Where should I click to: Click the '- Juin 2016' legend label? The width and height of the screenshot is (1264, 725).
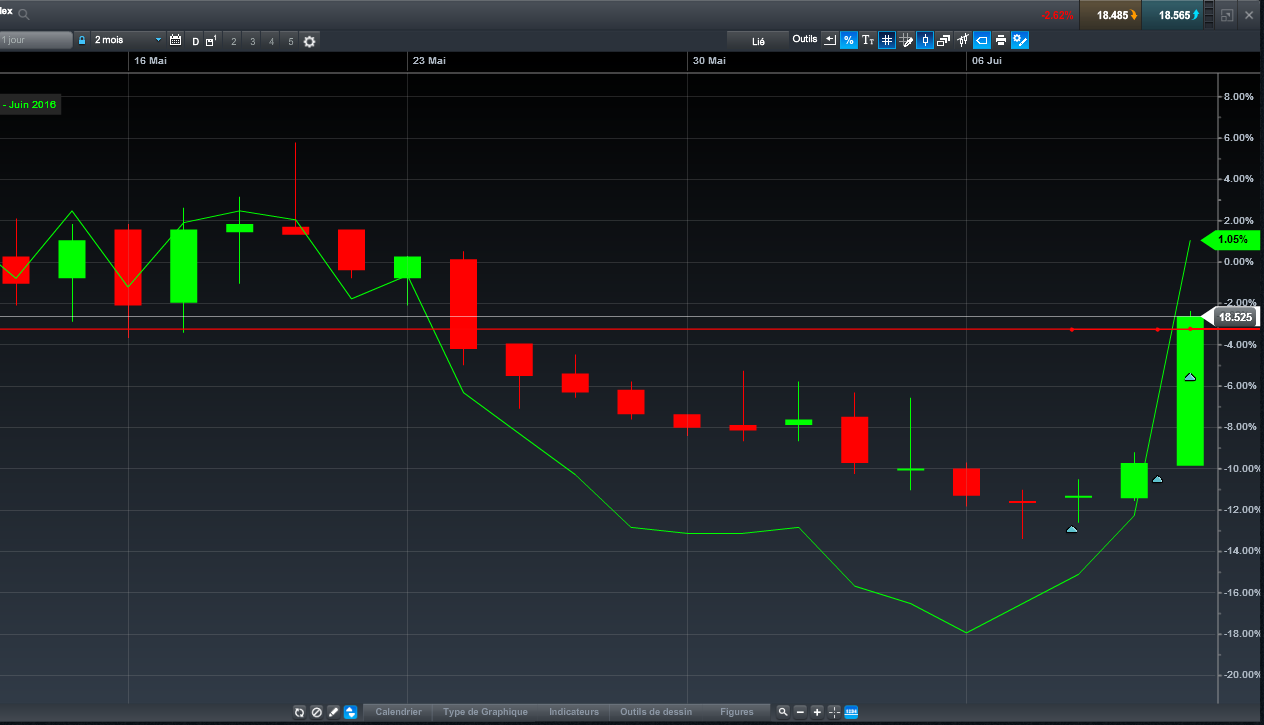point(30,104)
